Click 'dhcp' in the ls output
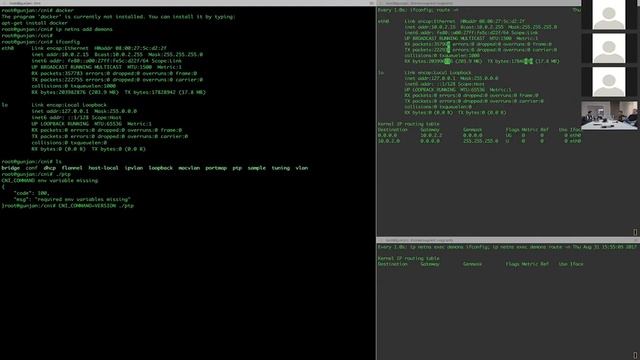 (49, 168)
